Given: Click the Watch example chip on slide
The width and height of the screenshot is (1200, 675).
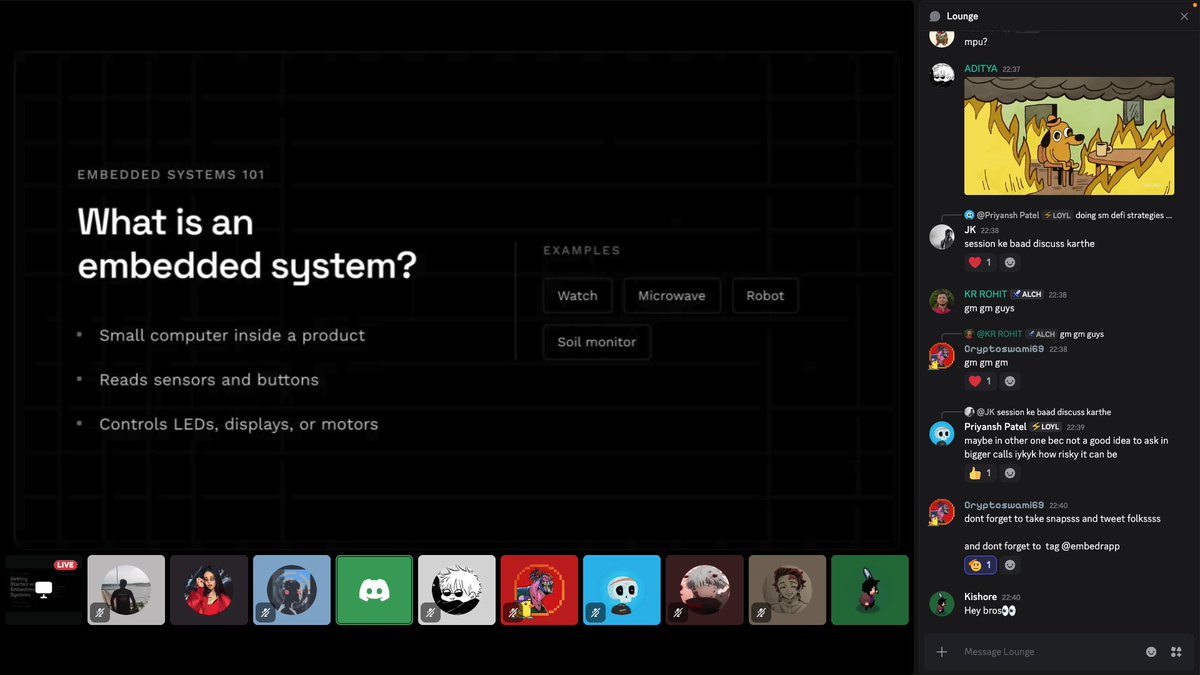Looking at the screenshot, I should point(577,296).
